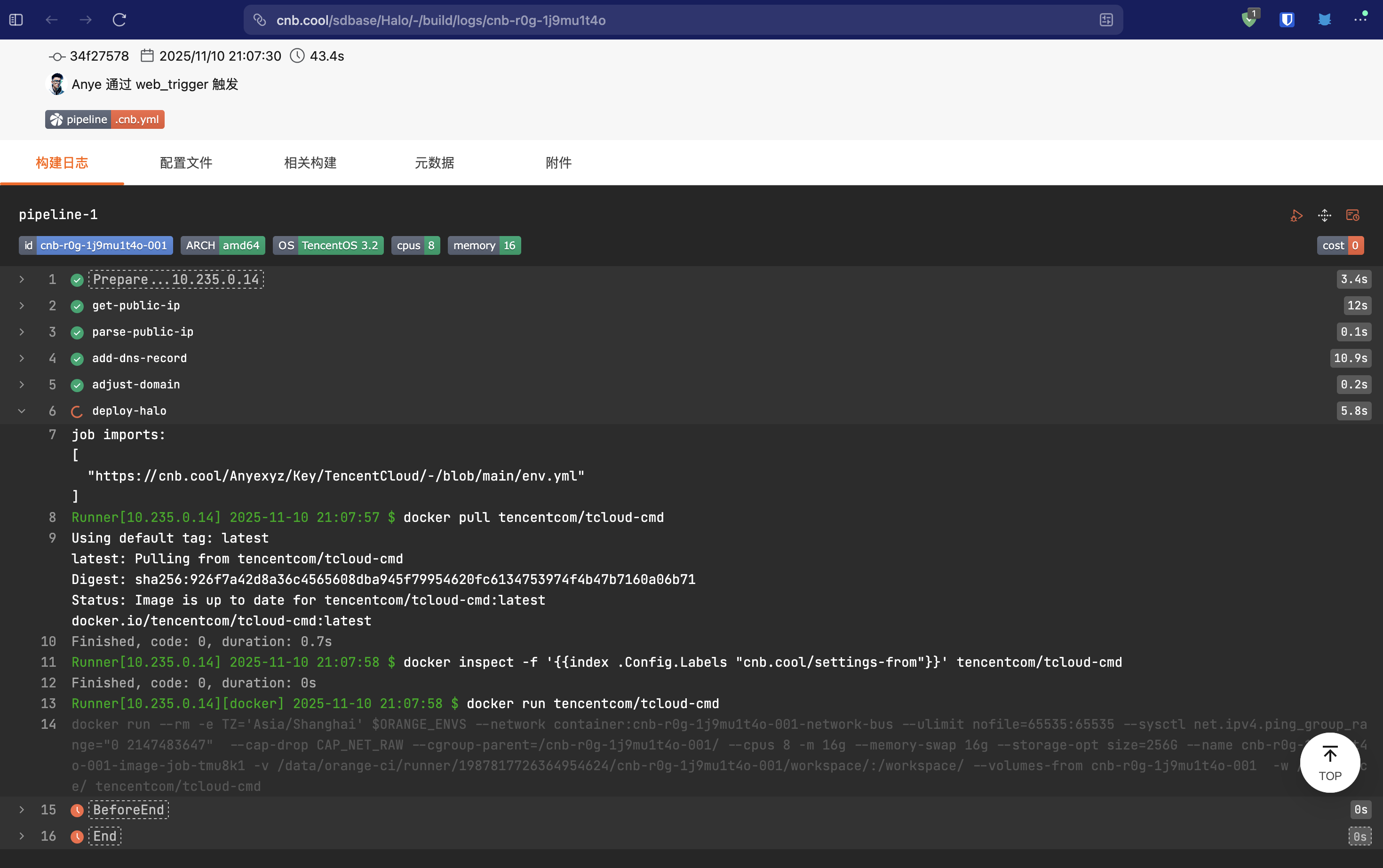Click the shield extension with badge 1
1383x868 pixels.
coord(1249,20)
